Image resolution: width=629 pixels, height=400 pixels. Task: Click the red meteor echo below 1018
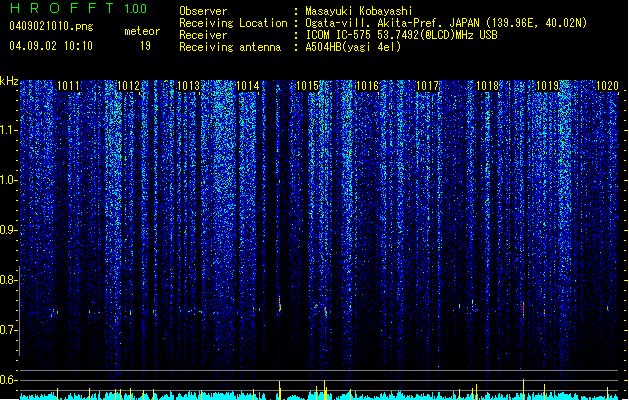(x=523, y=308)
